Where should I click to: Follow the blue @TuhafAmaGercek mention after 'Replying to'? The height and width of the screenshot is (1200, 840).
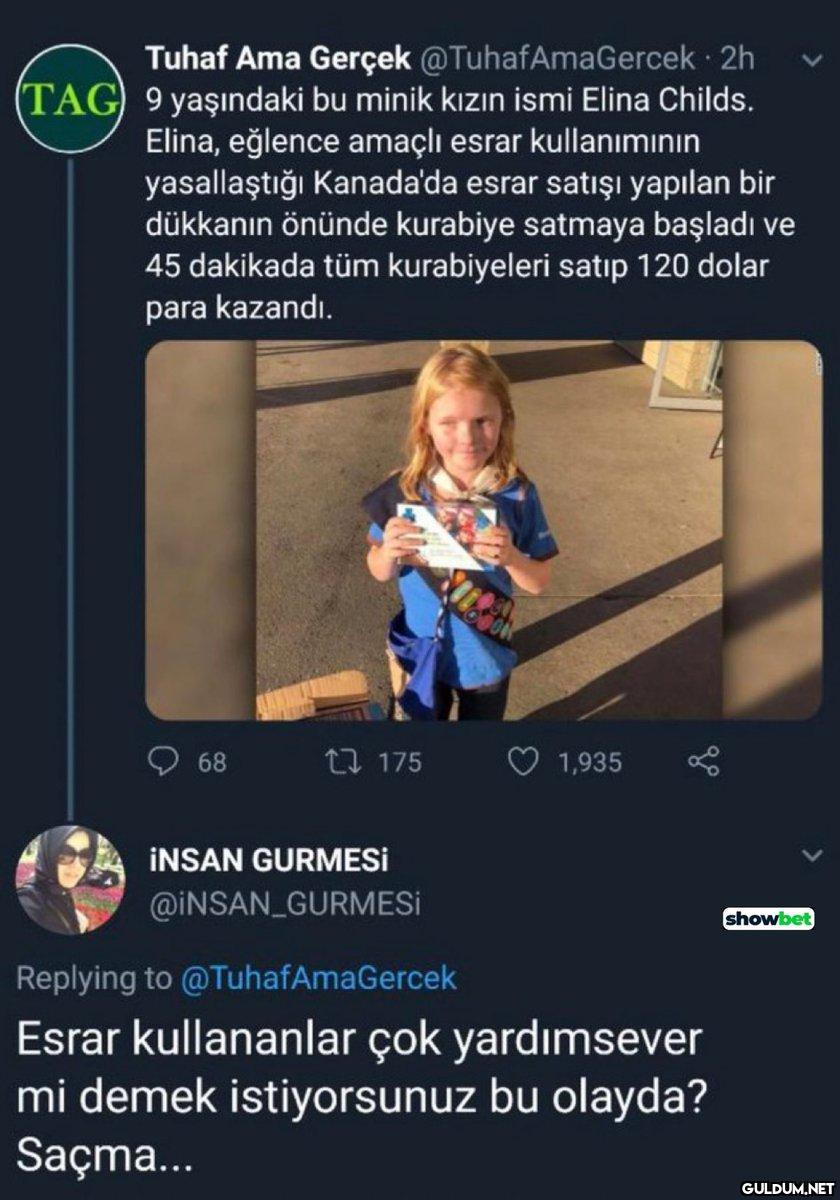[x=318, y=977]
